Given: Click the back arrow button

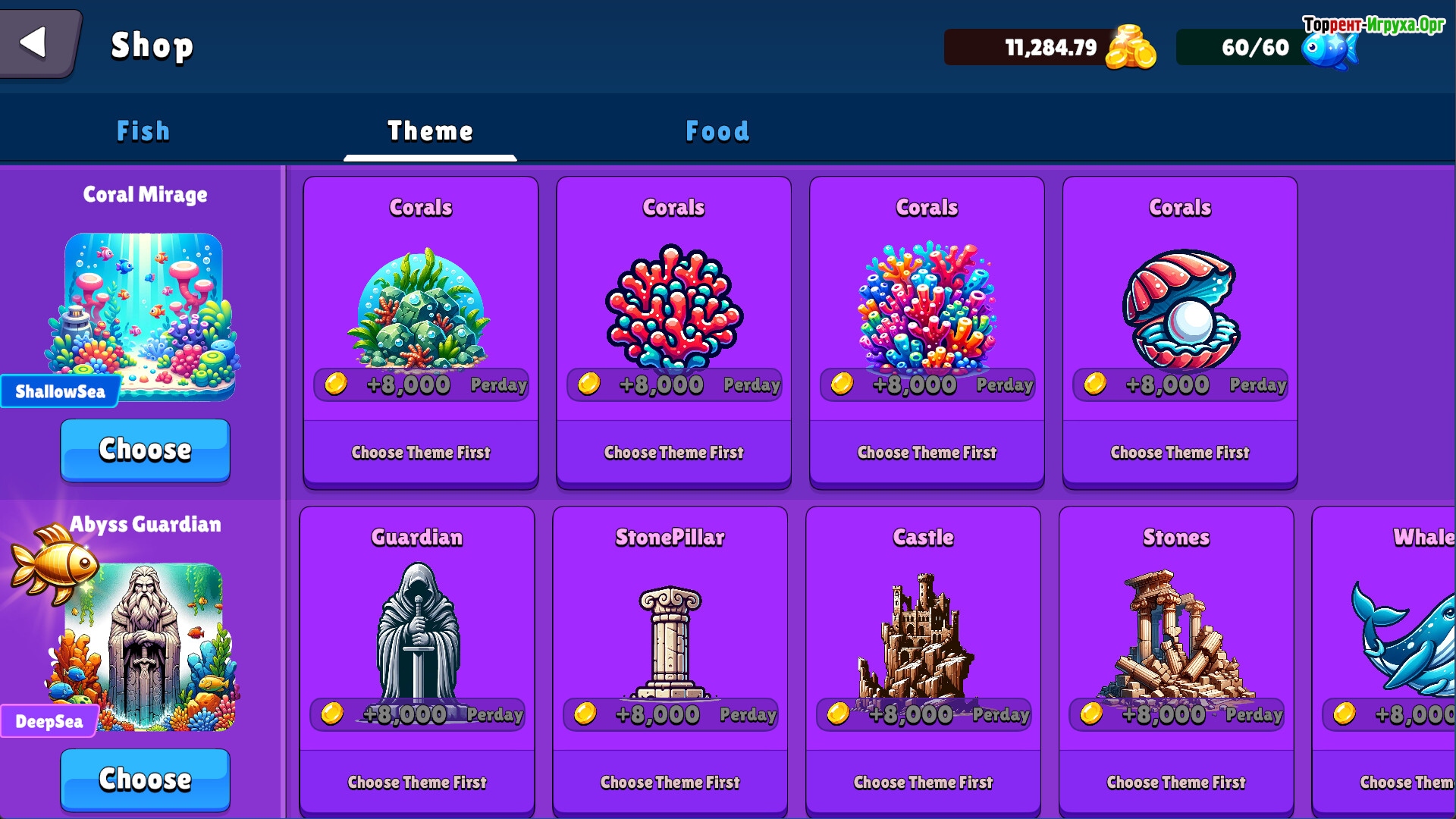Looking at the screenshot, I should click(x=38, y=43).
